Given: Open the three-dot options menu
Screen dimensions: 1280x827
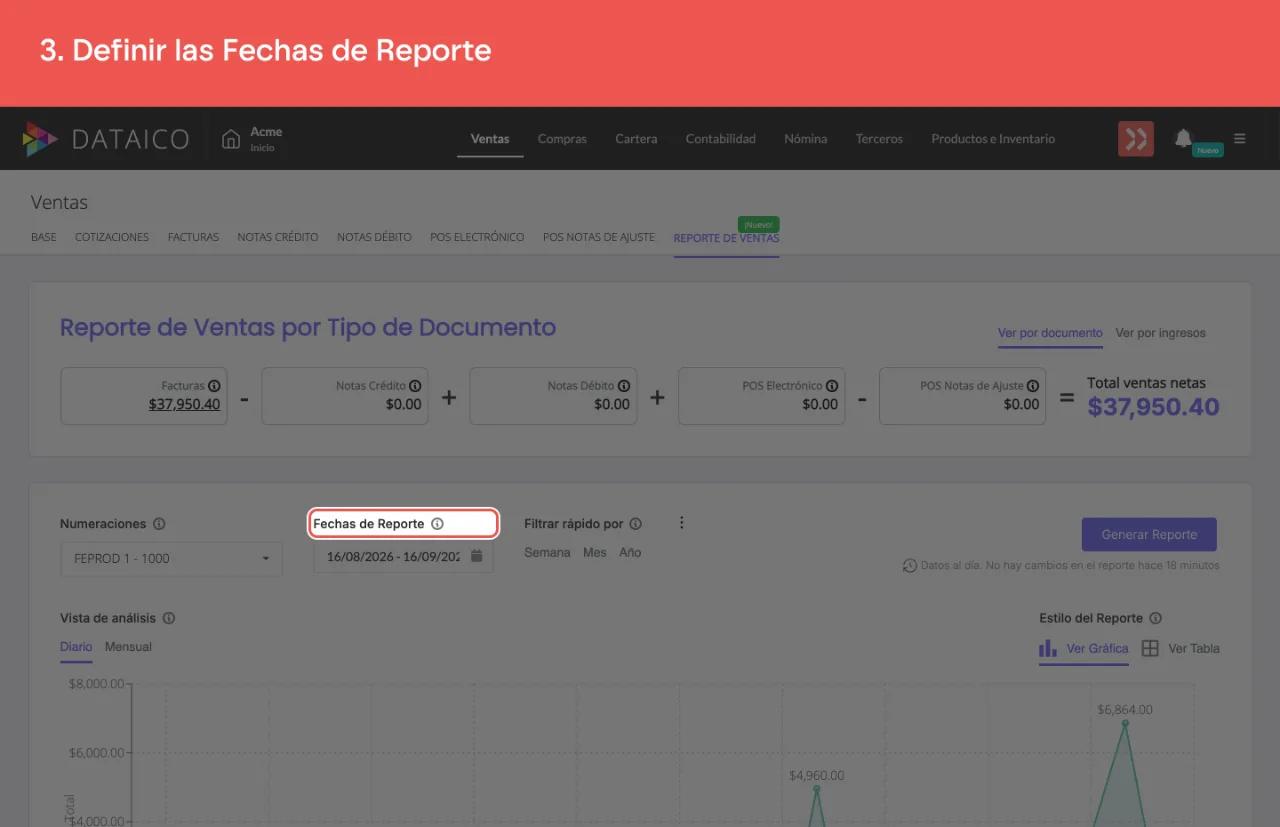Looking at the screenshot, I should pyautogui.click(x=682, y=523).
